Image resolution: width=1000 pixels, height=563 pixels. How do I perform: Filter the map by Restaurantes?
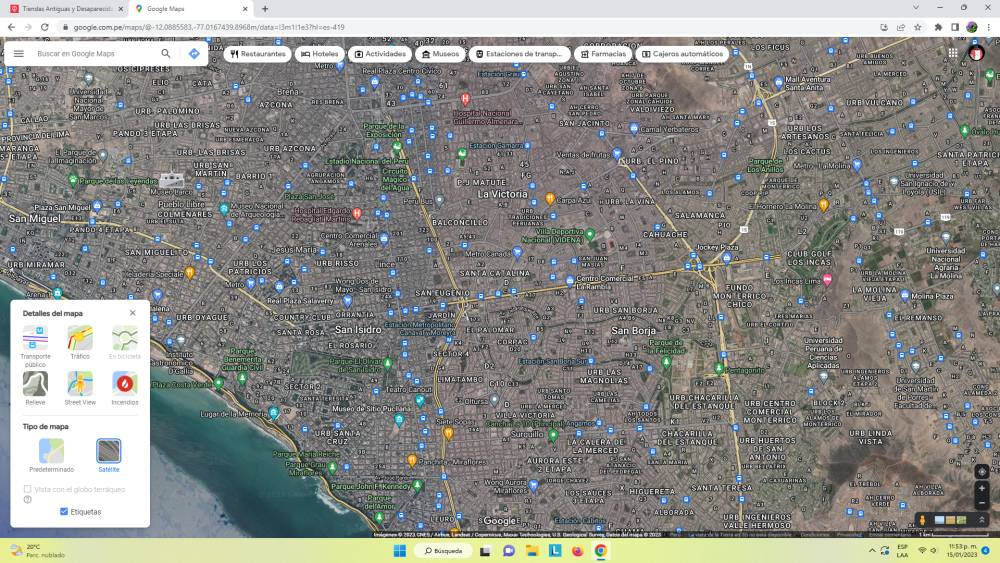pos(257,54)
